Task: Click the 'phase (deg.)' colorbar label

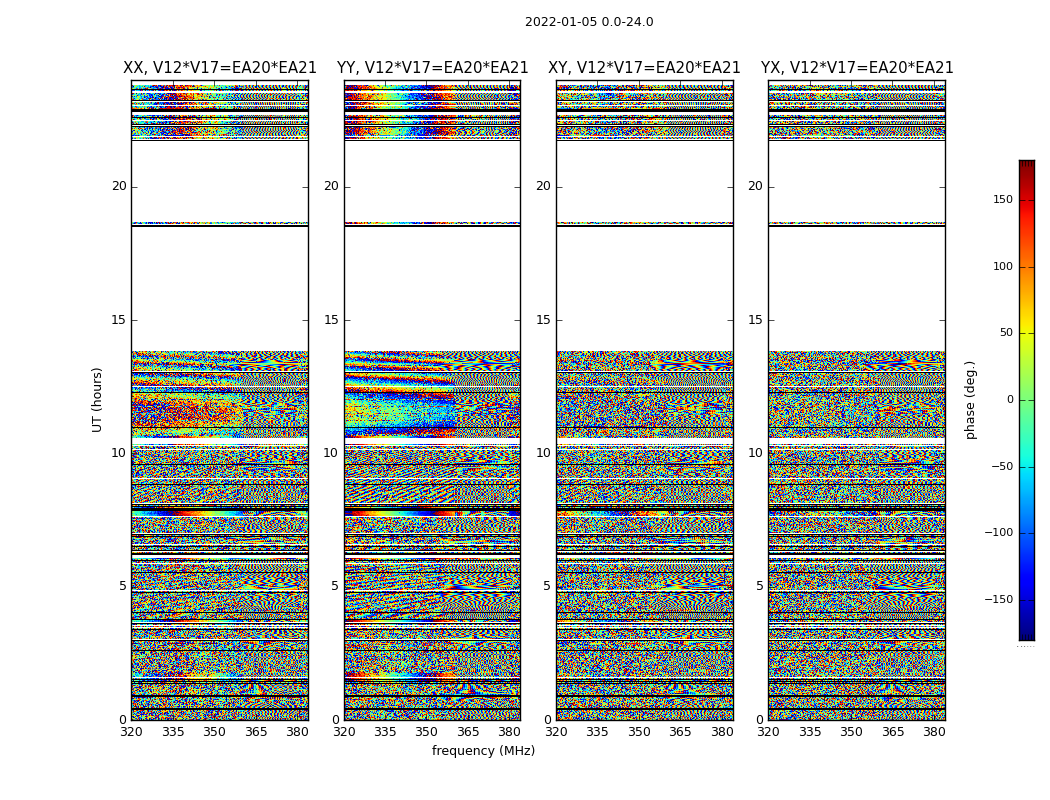Action: pos(970,400)
